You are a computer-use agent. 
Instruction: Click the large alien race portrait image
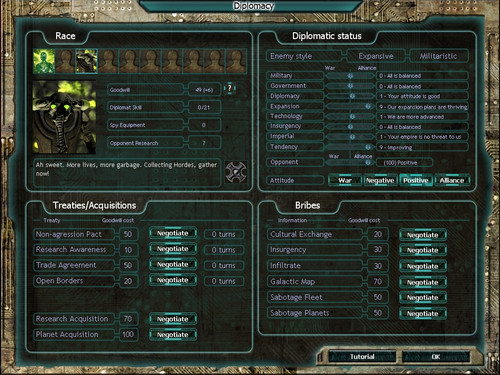[x=64, y=117]
